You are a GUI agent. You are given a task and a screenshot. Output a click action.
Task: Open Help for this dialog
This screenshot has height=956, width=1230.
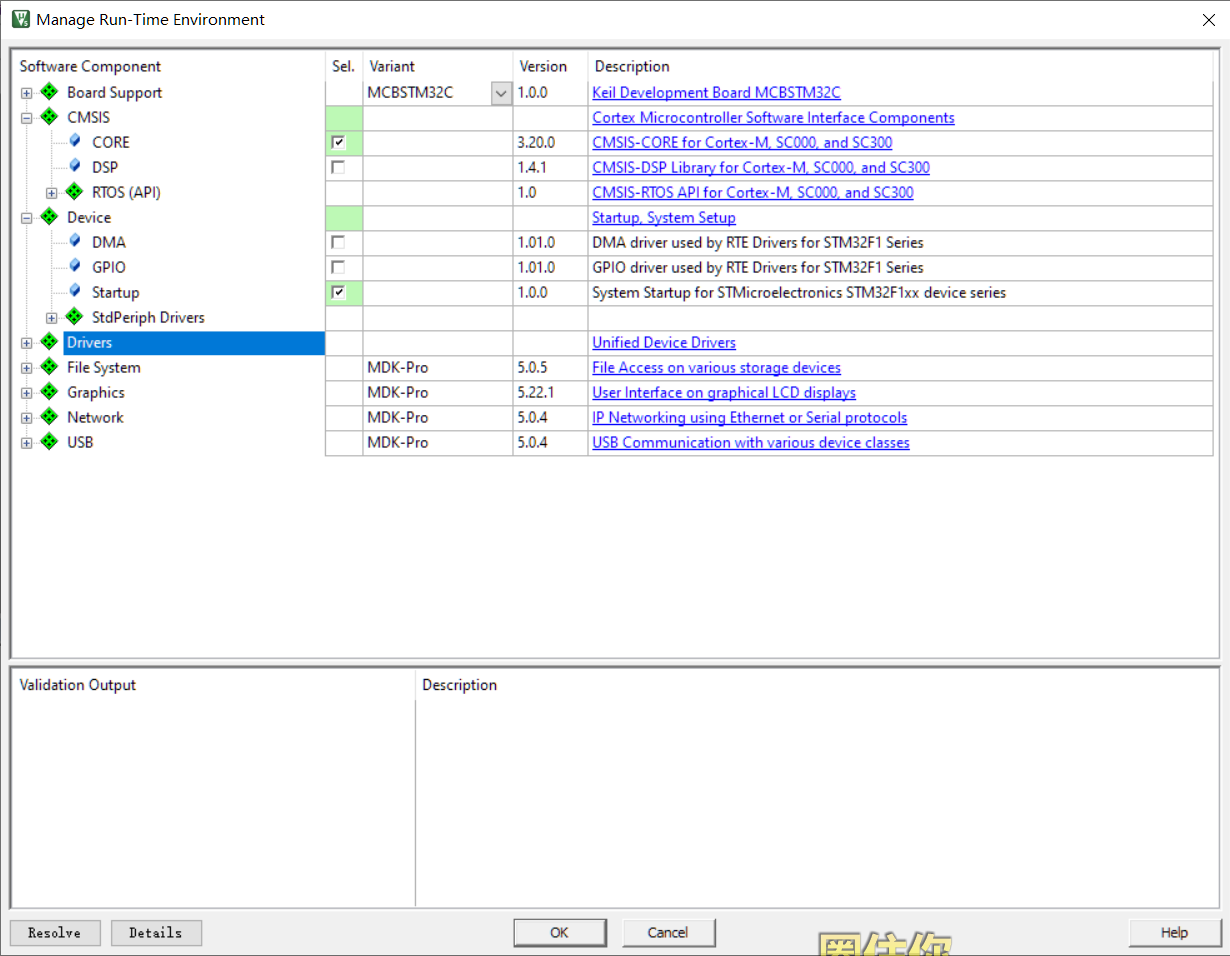[x=1175, y=932]
